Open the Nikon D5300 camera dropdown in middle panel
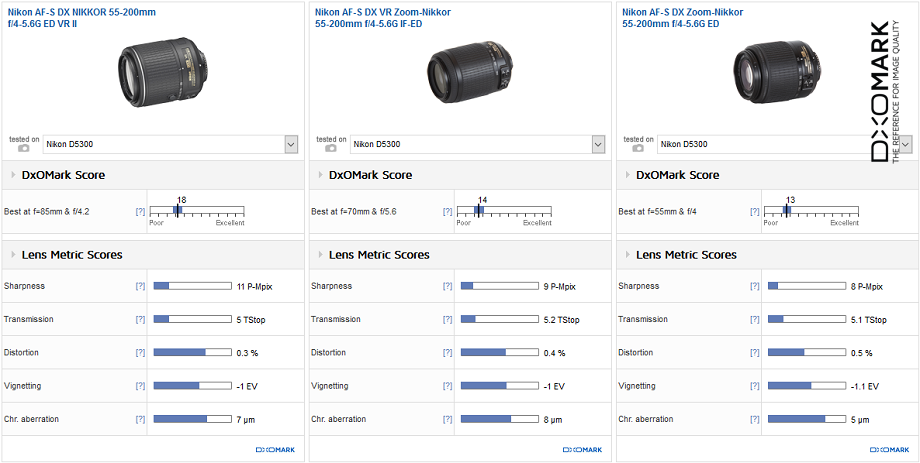 pos(598,145)
